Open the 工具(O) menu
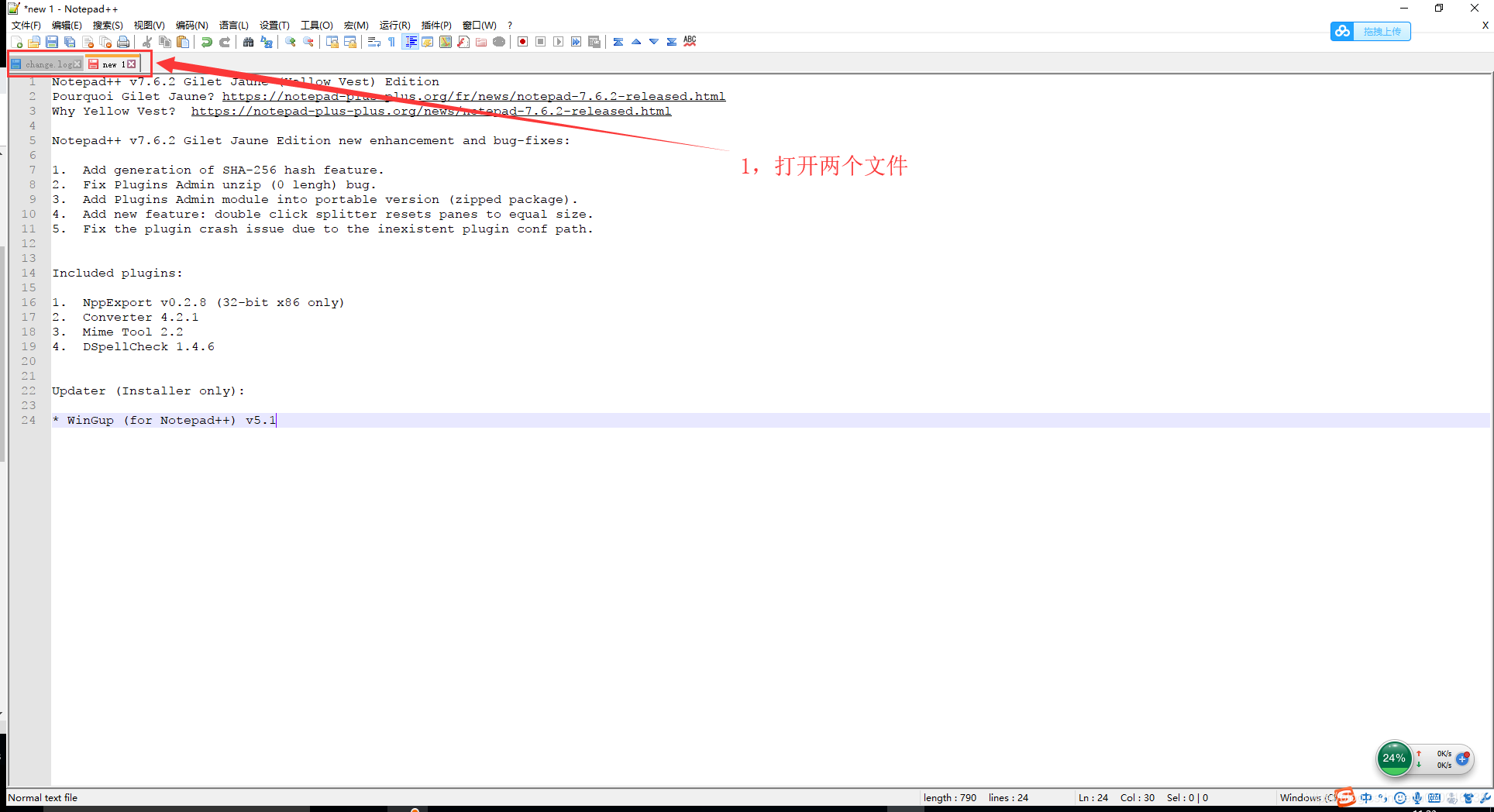Screen dimensions: 1494x812 tap(317, 26)
